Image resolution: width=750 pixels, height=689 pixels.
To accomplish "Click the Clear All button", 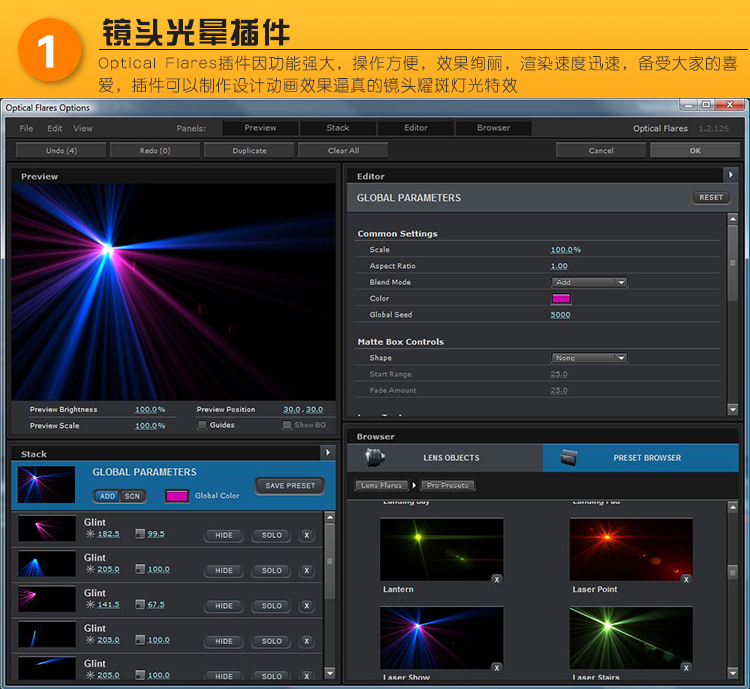I will pos(343,150).
